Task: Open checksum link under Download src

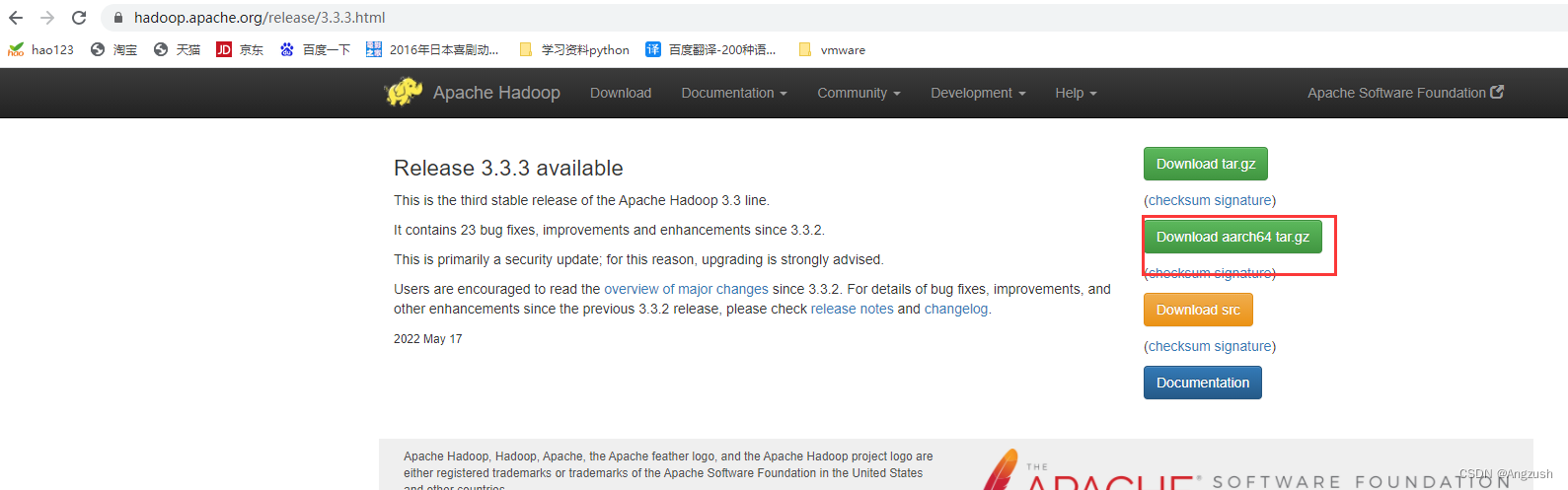Action: 1179,346
